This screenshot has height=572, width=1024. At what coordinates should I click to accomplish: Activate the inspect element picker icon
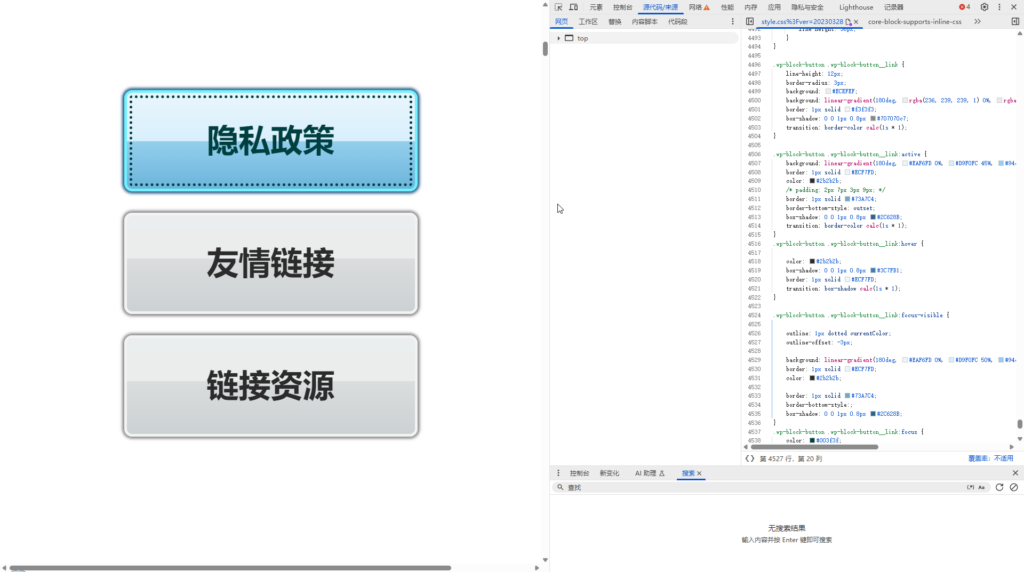(x=558, y=7)
